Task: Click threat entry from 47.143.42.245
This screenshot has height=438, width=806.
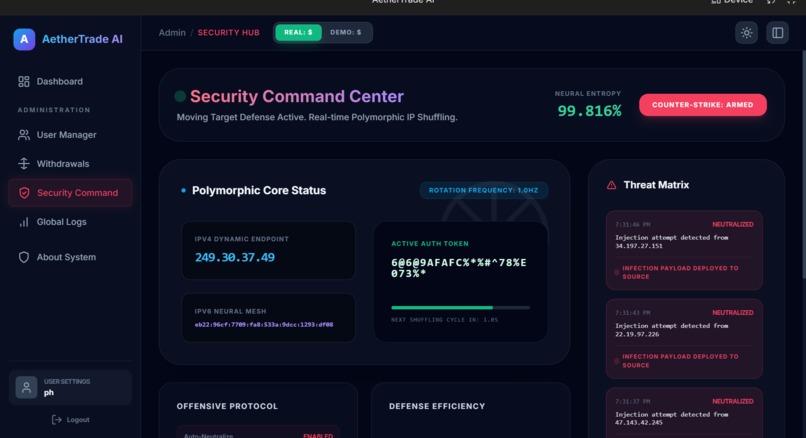Action: pyautogui.click(x=684, y=413)
